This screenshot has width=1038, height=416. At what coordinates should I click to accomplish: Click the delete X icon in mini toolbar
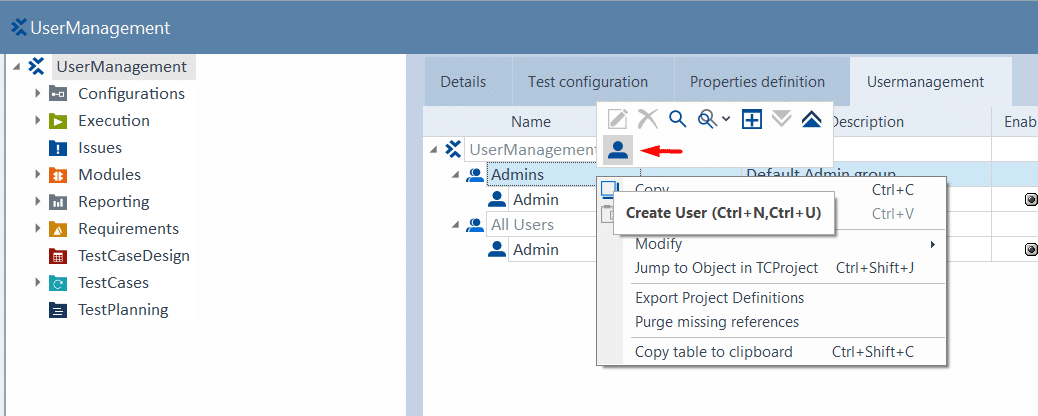[x=648, y=119]
